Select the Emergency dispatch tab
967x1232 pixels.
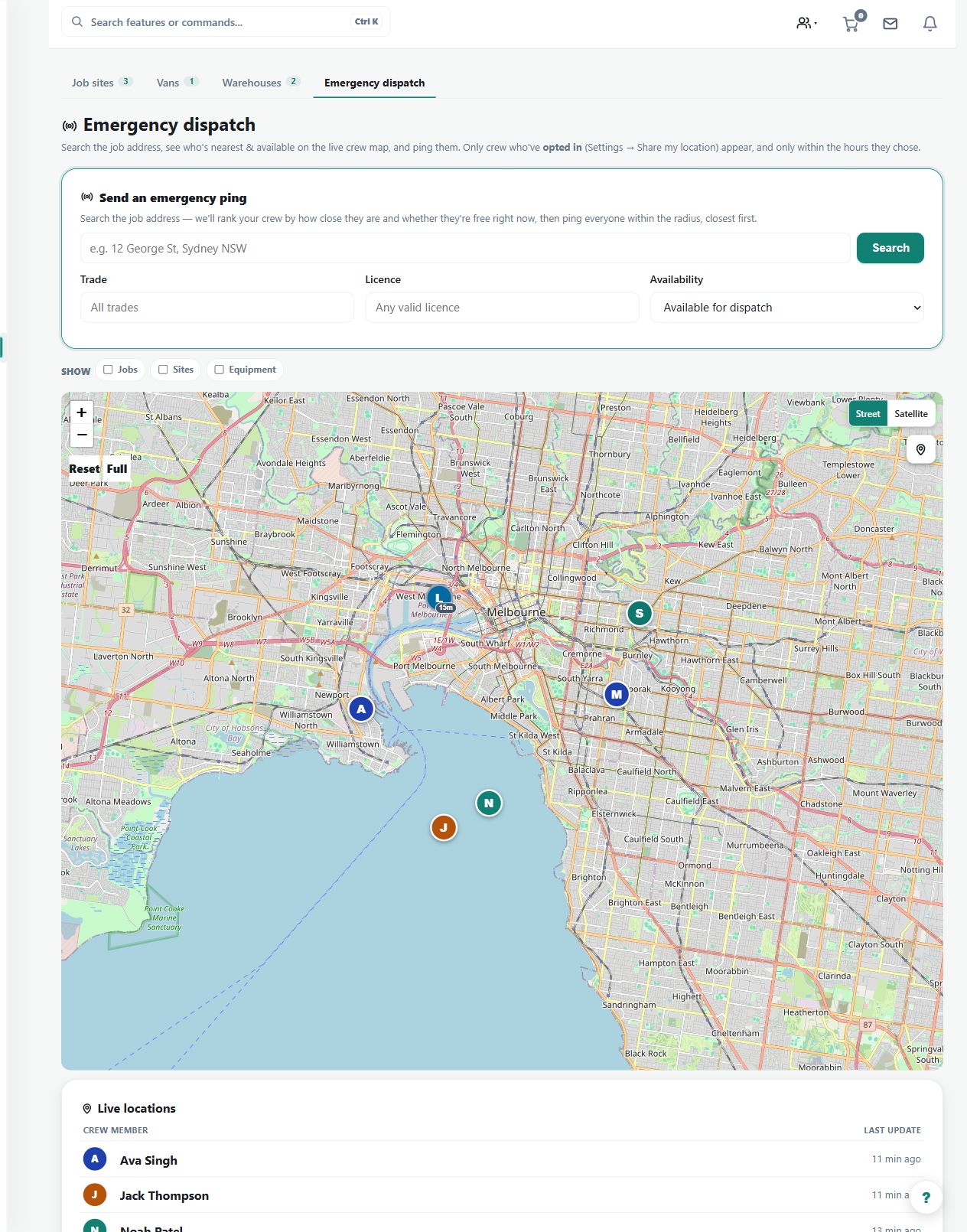tap(374, 83)
